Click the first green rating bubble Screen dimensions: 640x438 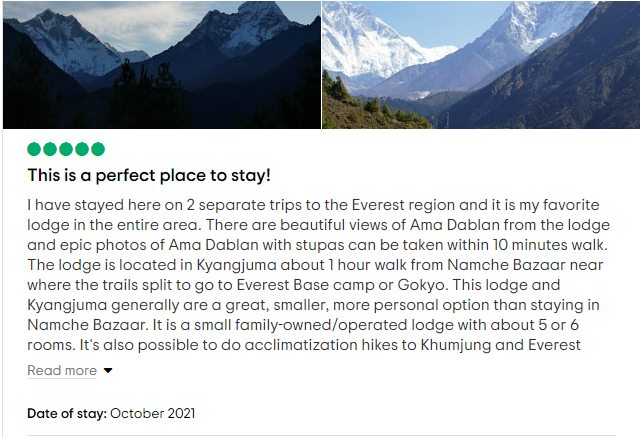coord(34,149)
